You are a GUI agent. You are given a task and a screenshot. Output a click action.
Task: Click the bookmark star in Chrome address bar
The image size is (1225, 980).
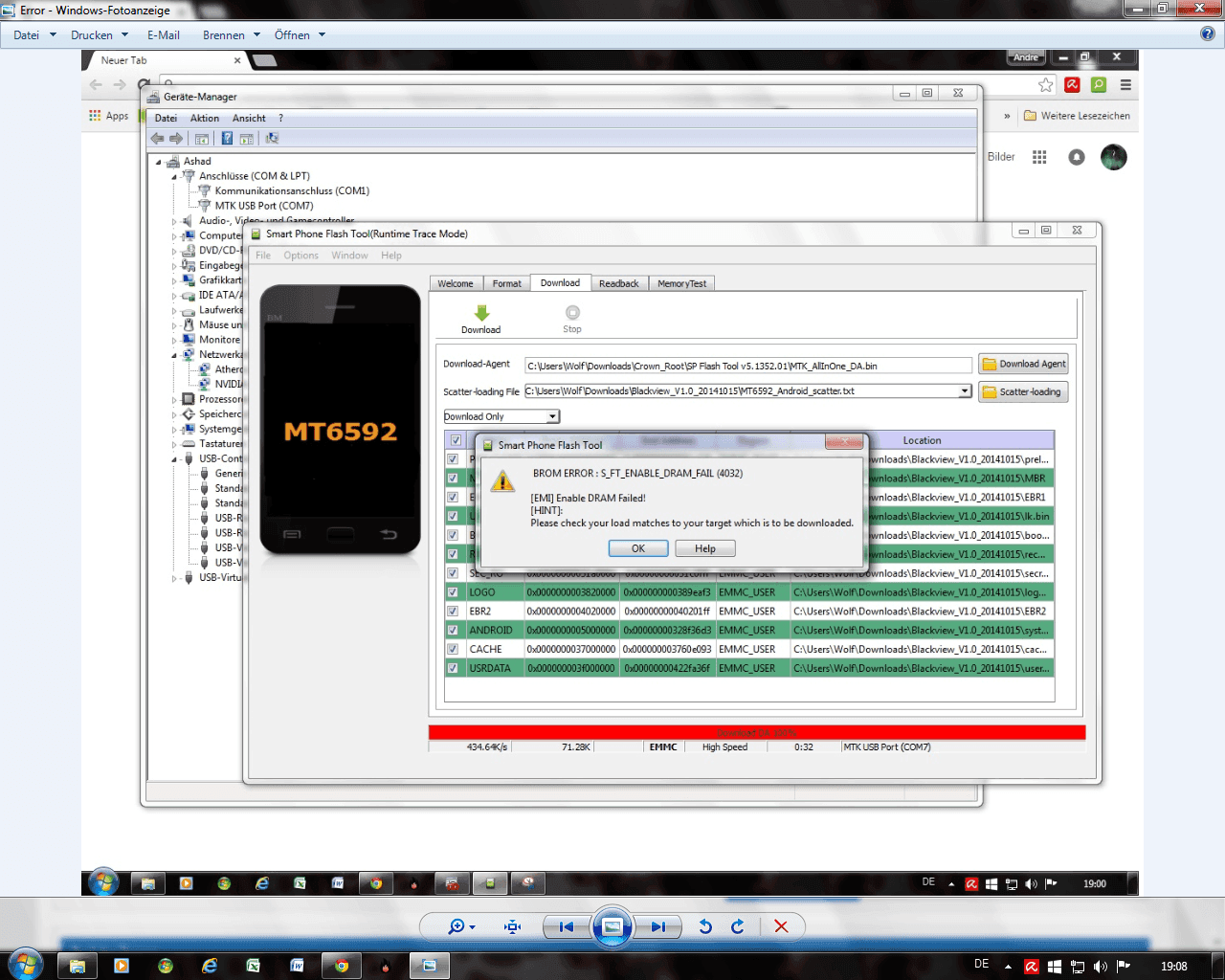pyautogui.click(x=1046, y=85)
